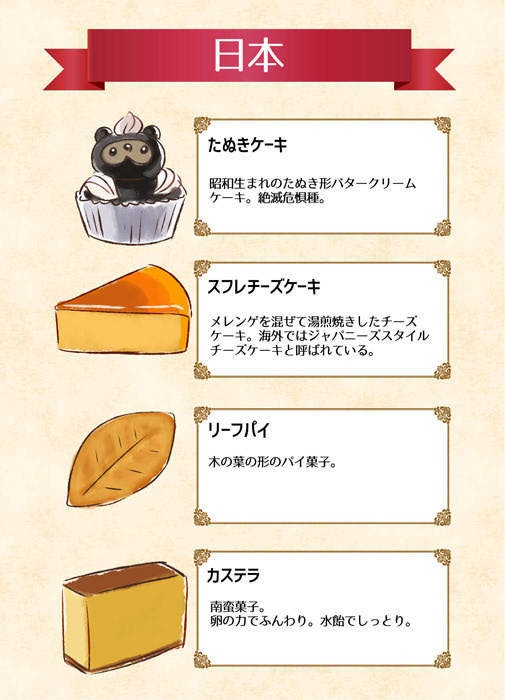Select the soufflé cheesecake slice illustration
The width and height of the screenshot is (505, 700).
pos(123,309)
